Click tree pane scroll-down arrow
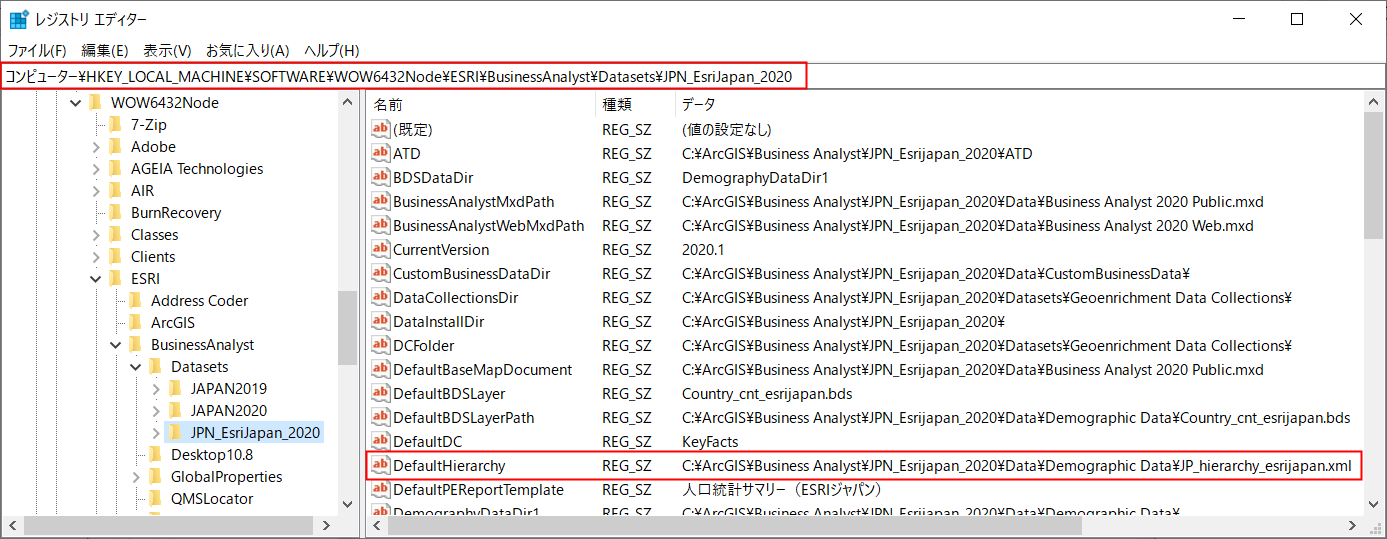 [x=347, y=505]
